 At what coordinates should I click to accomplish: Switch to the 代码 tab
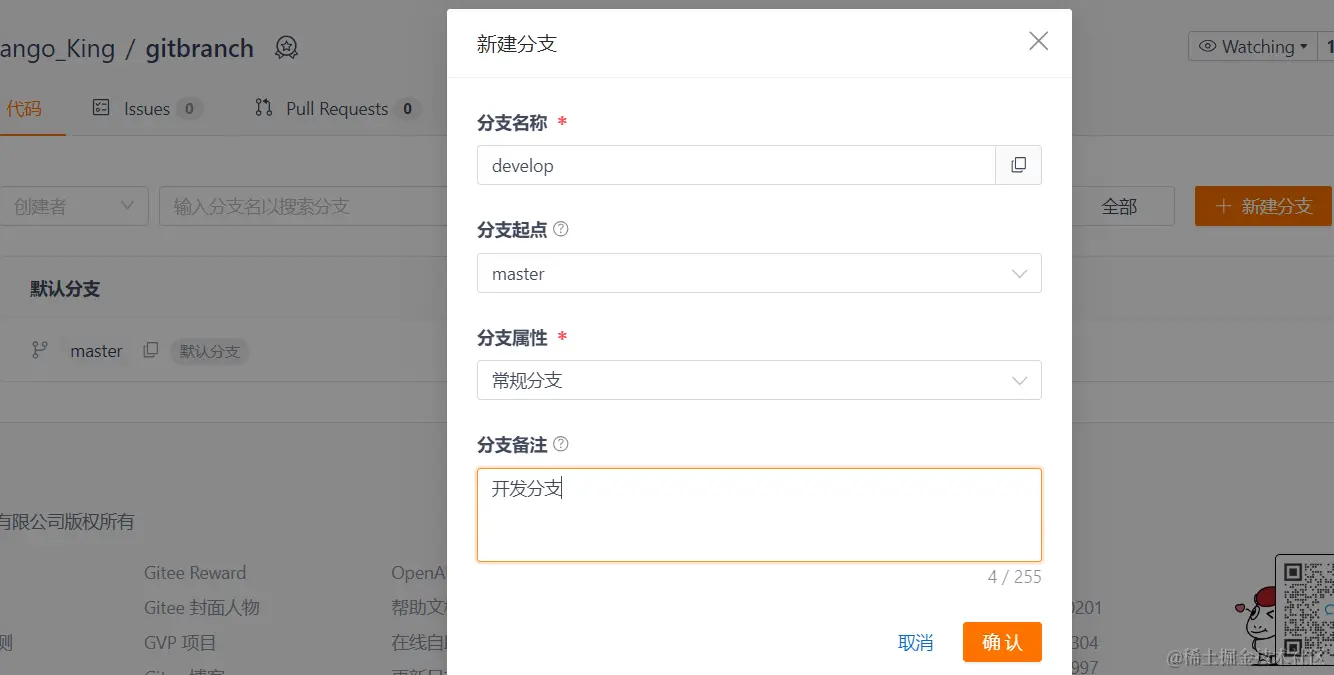pos(24,108)
